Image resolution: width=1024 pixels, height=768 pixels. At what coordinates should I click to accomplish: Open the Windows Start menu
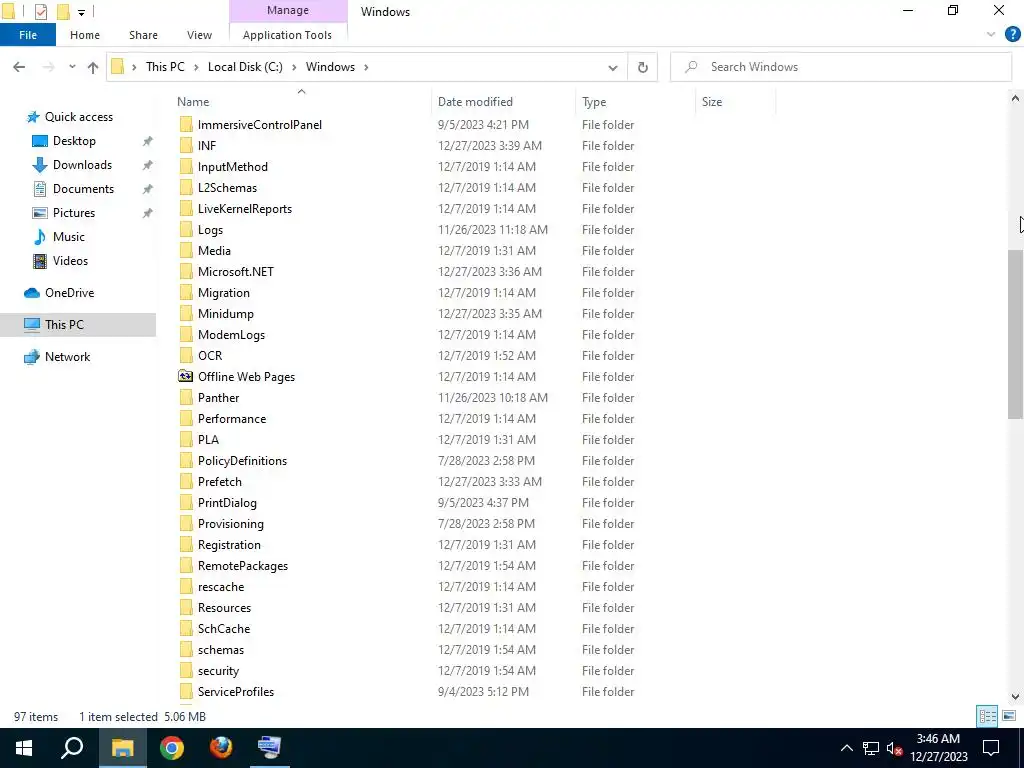pyautogui.click(x=24, y=748)
